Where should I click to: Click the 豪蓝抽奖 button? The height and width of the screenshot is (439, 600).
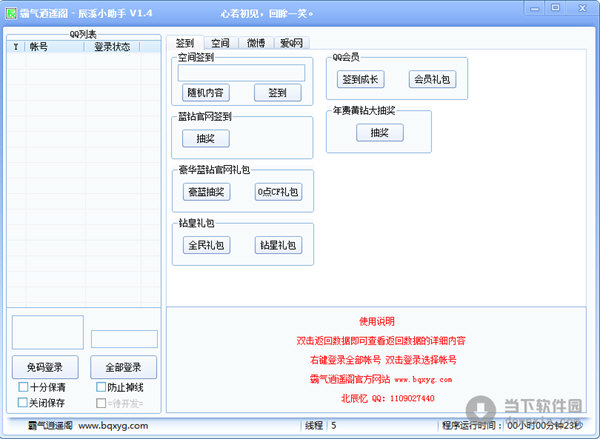(207, 192)
